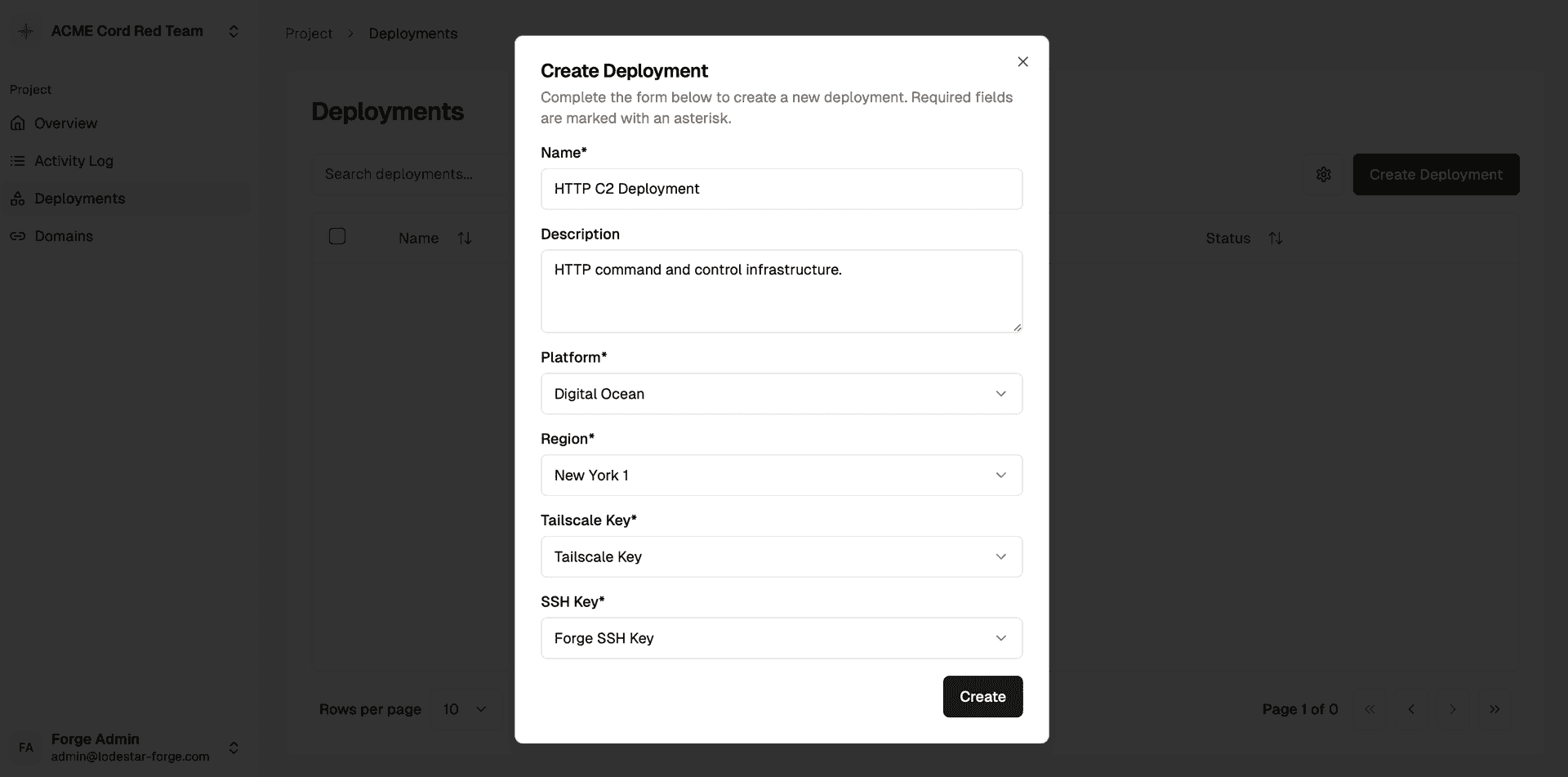Sort by Status column arrows
The image size is (1568, 777).
[x=1276, y=238]
